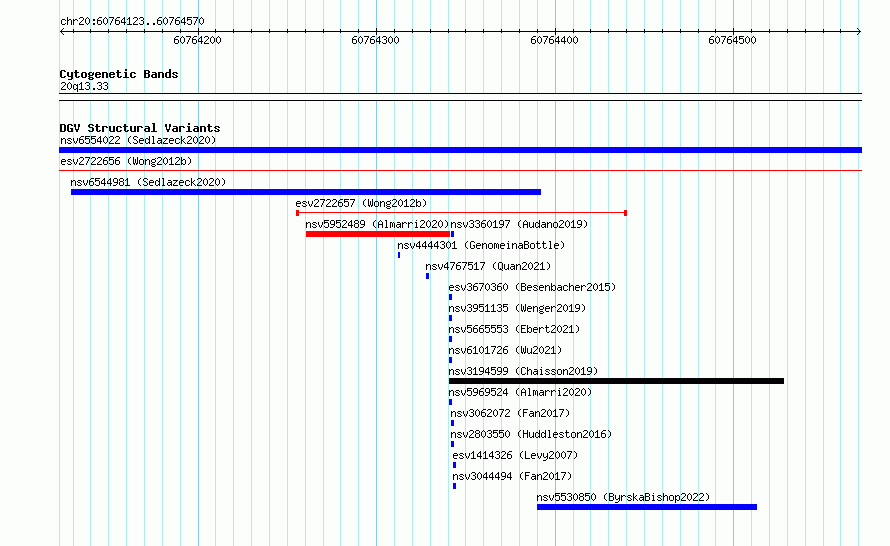Select the red bracketed line of esv2722657
The width and height of the screenshot is (890, 546).
(461, 213)
